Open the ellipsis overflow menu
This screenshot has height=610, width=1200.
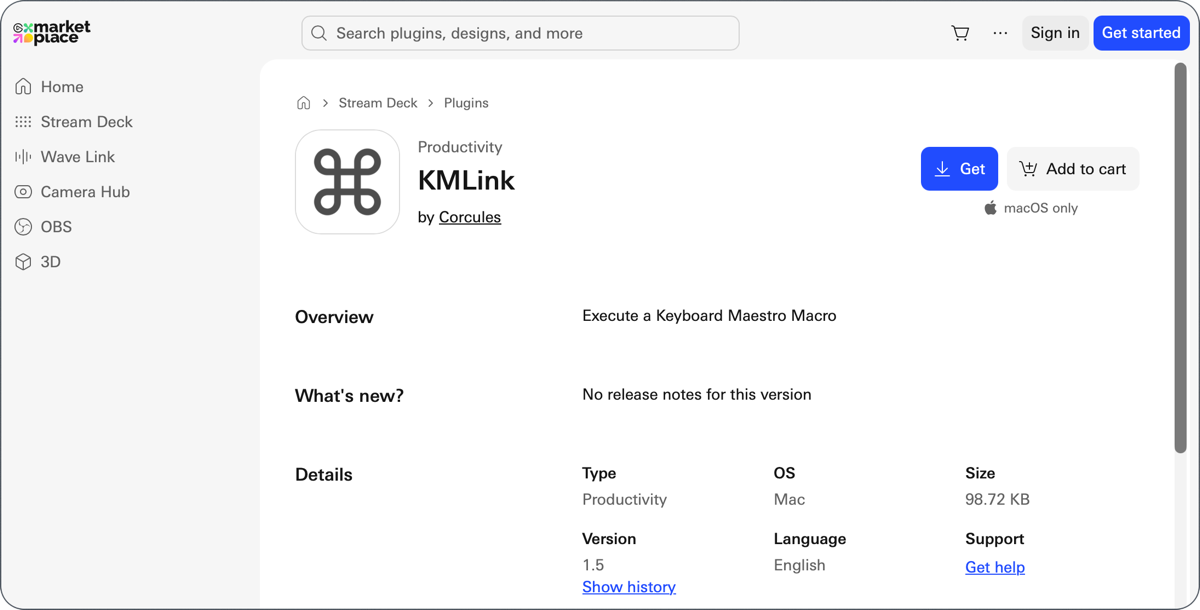1000,32
